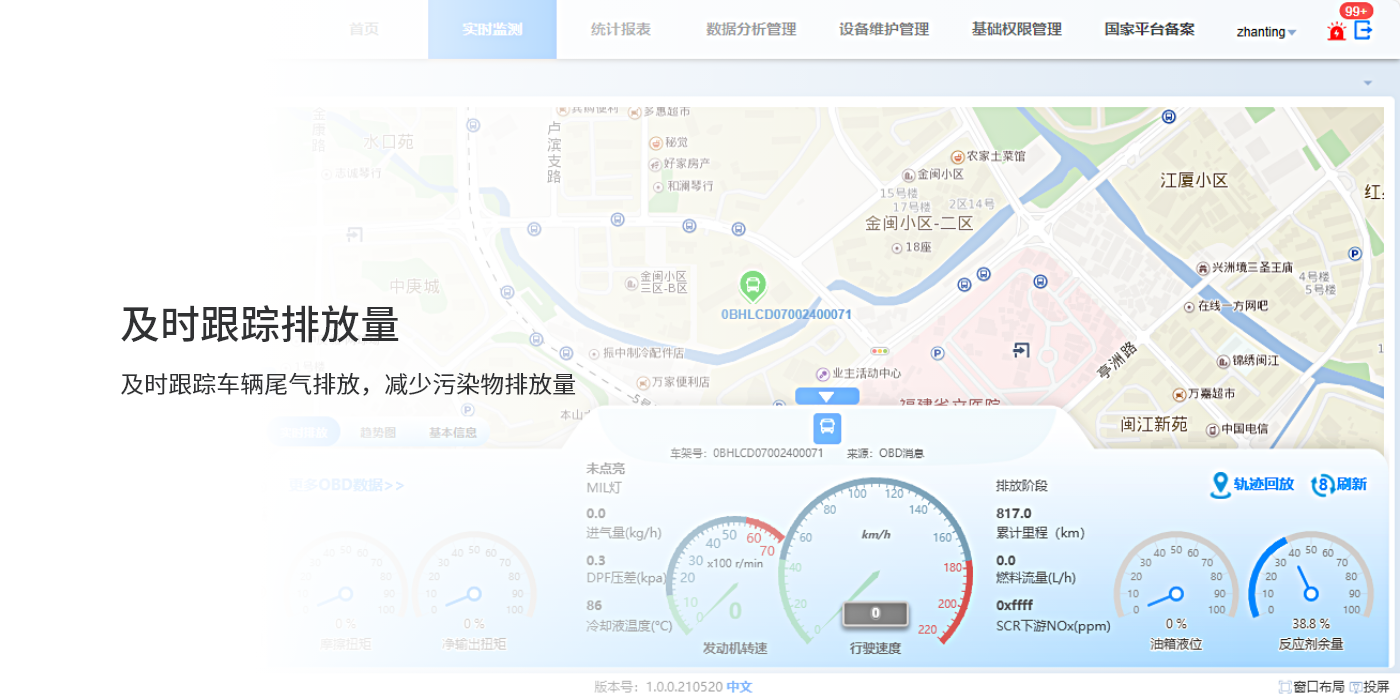Image resolution: width=1400 pixels, height=700 pixels.
Task: Click the 刷新 refresh button
Action: coord(1339,484)
